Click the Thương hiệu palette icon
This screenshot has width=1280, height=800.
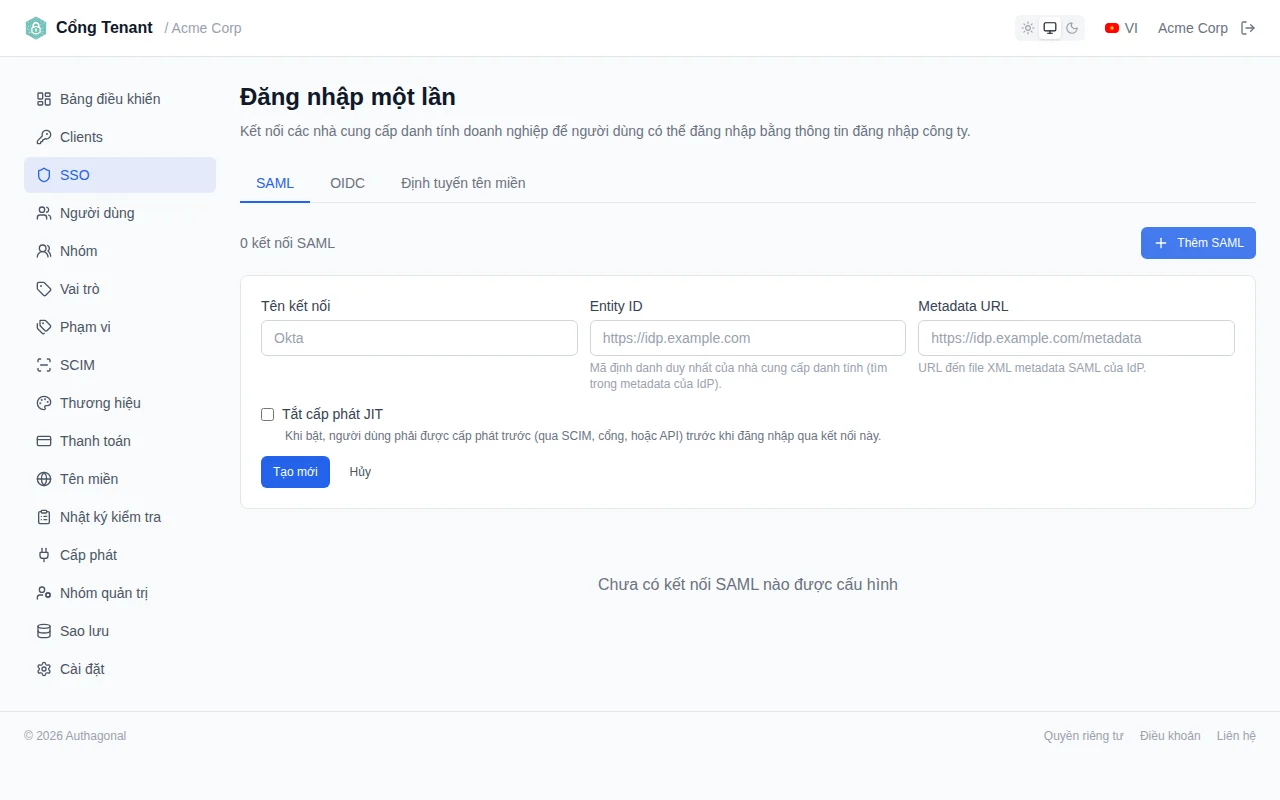pos(44,403)
